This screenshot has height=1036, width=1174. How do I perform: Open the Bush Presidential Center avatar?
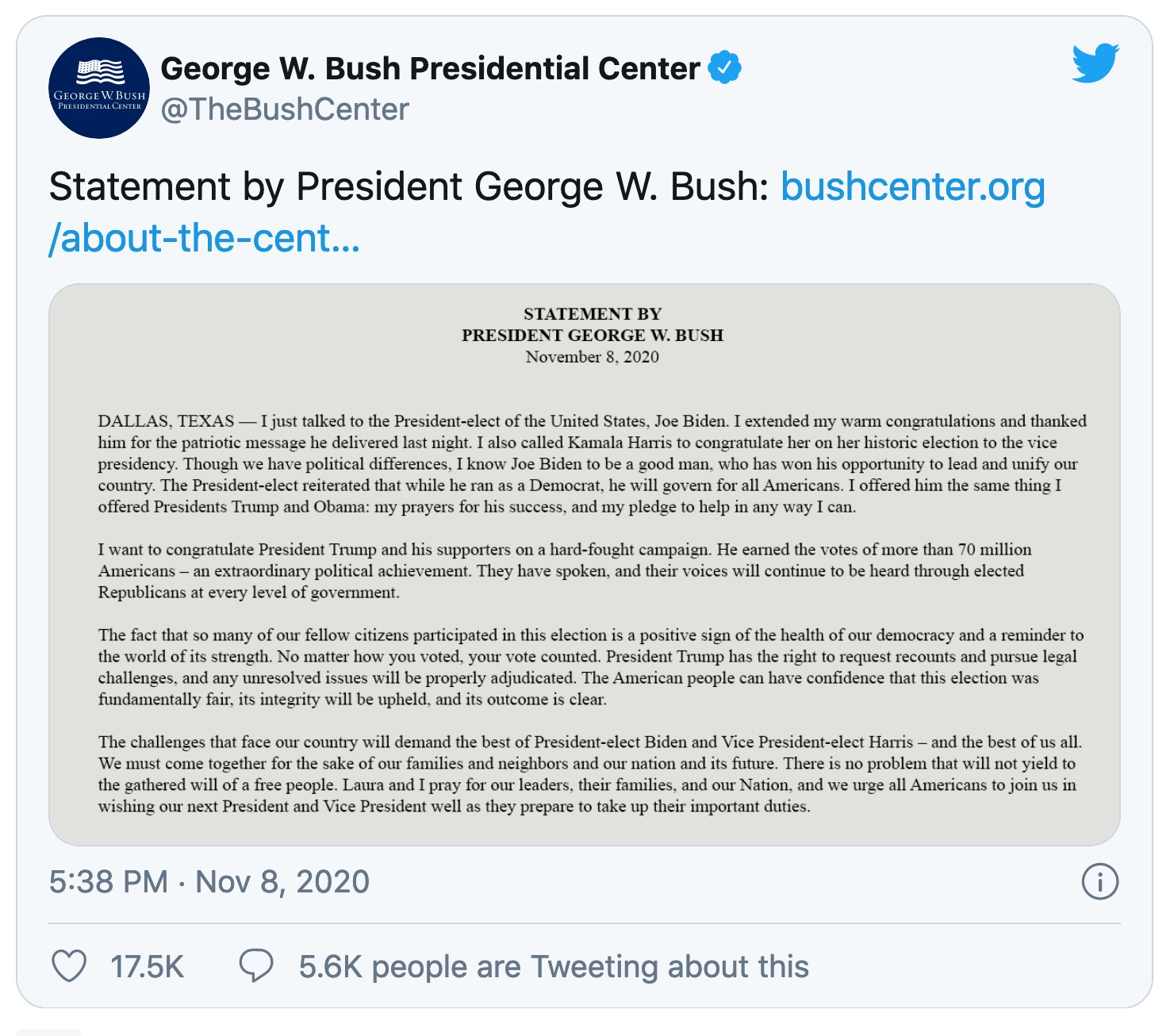click(x=99, y=88)
